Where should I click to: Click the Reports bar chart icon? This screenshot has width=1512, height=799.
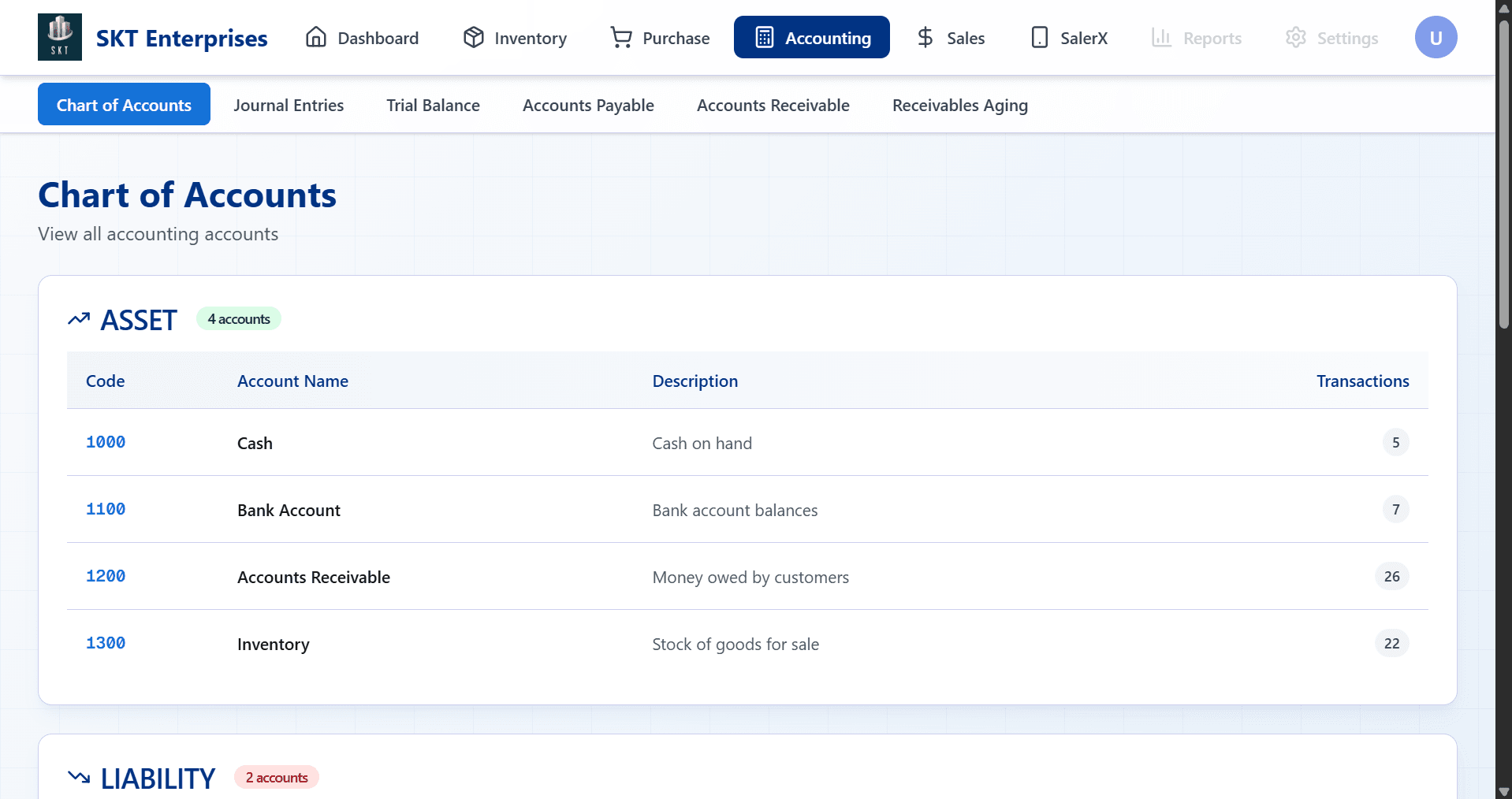[x=1162, y=37]
